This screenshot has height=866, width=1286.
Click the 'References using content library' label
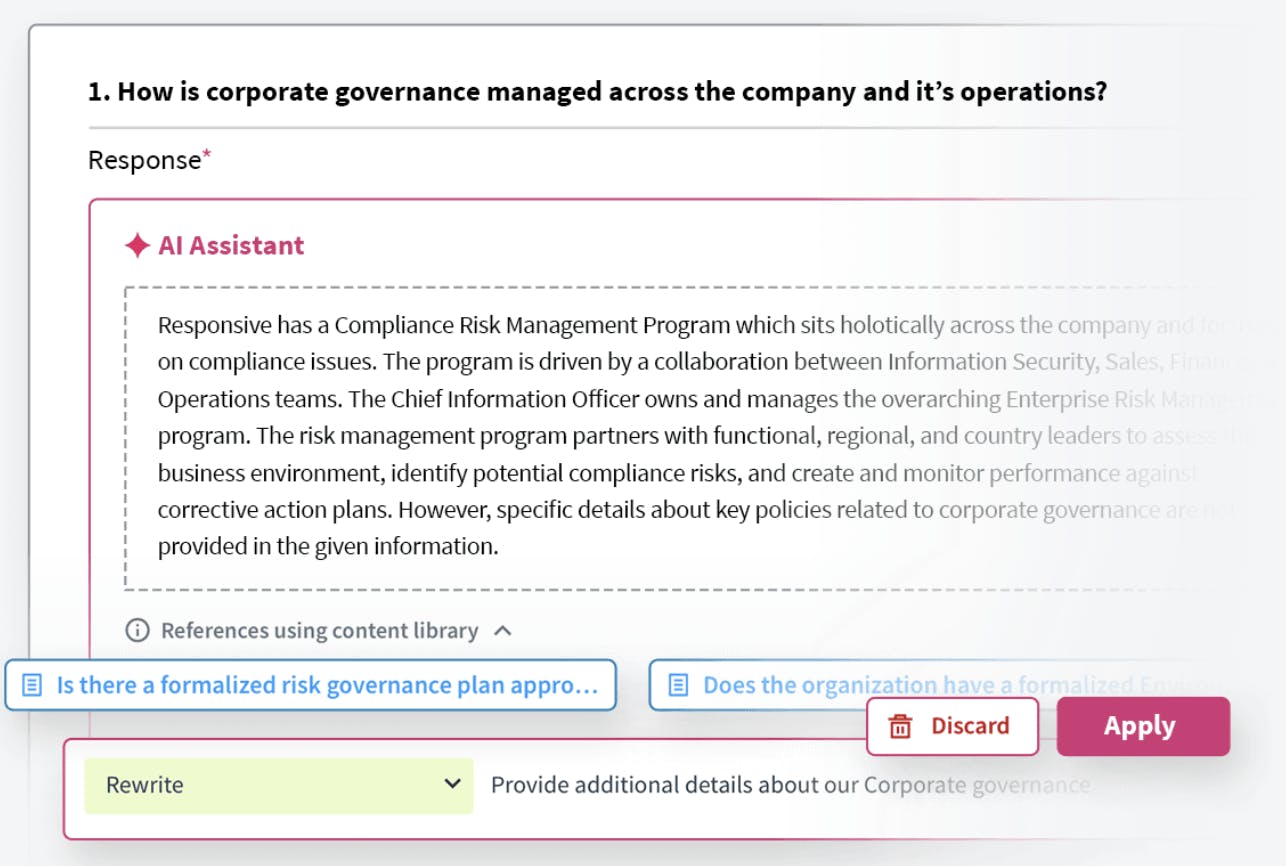(x=319, y=631)
